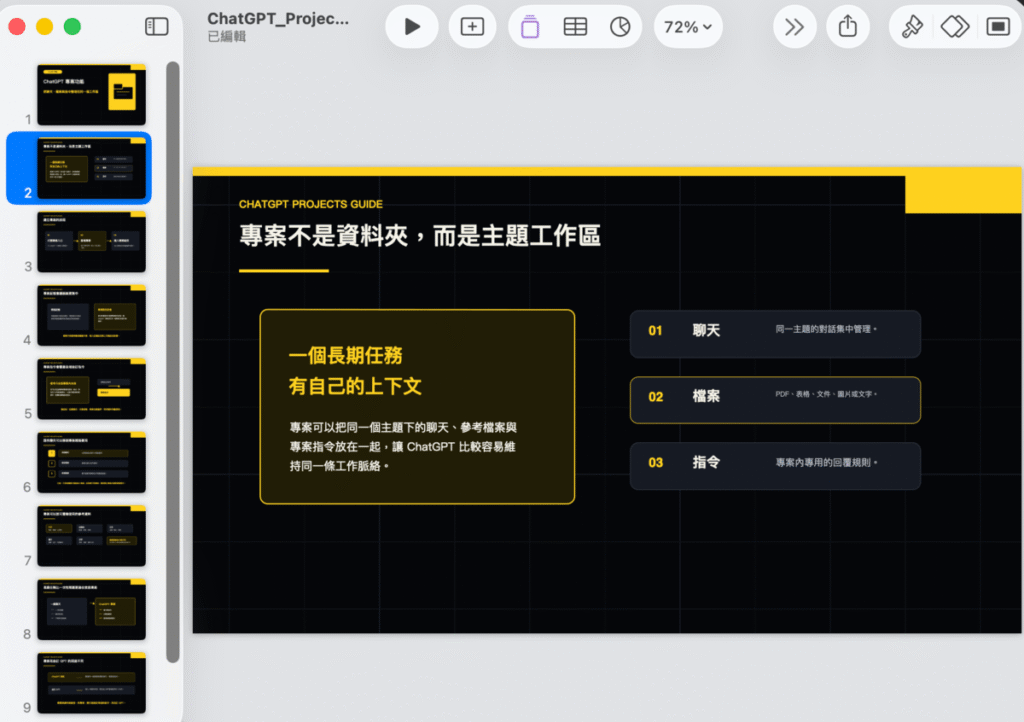
Task: Select slide 2 thumbnail
Action: (x=91, y=168)
